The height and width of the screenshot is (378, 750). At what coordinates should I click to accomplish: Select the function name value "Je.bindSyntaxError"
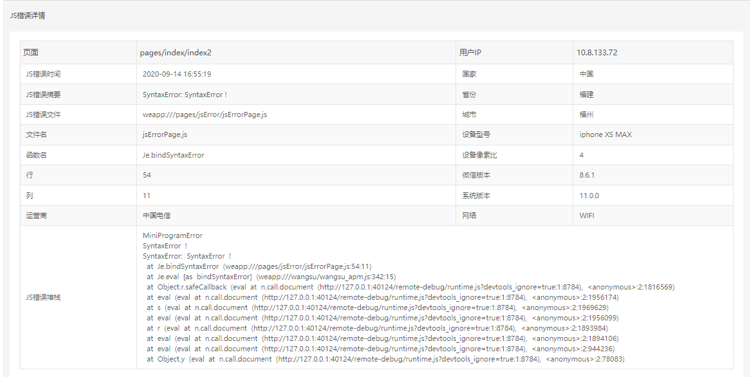click(173, 155)
